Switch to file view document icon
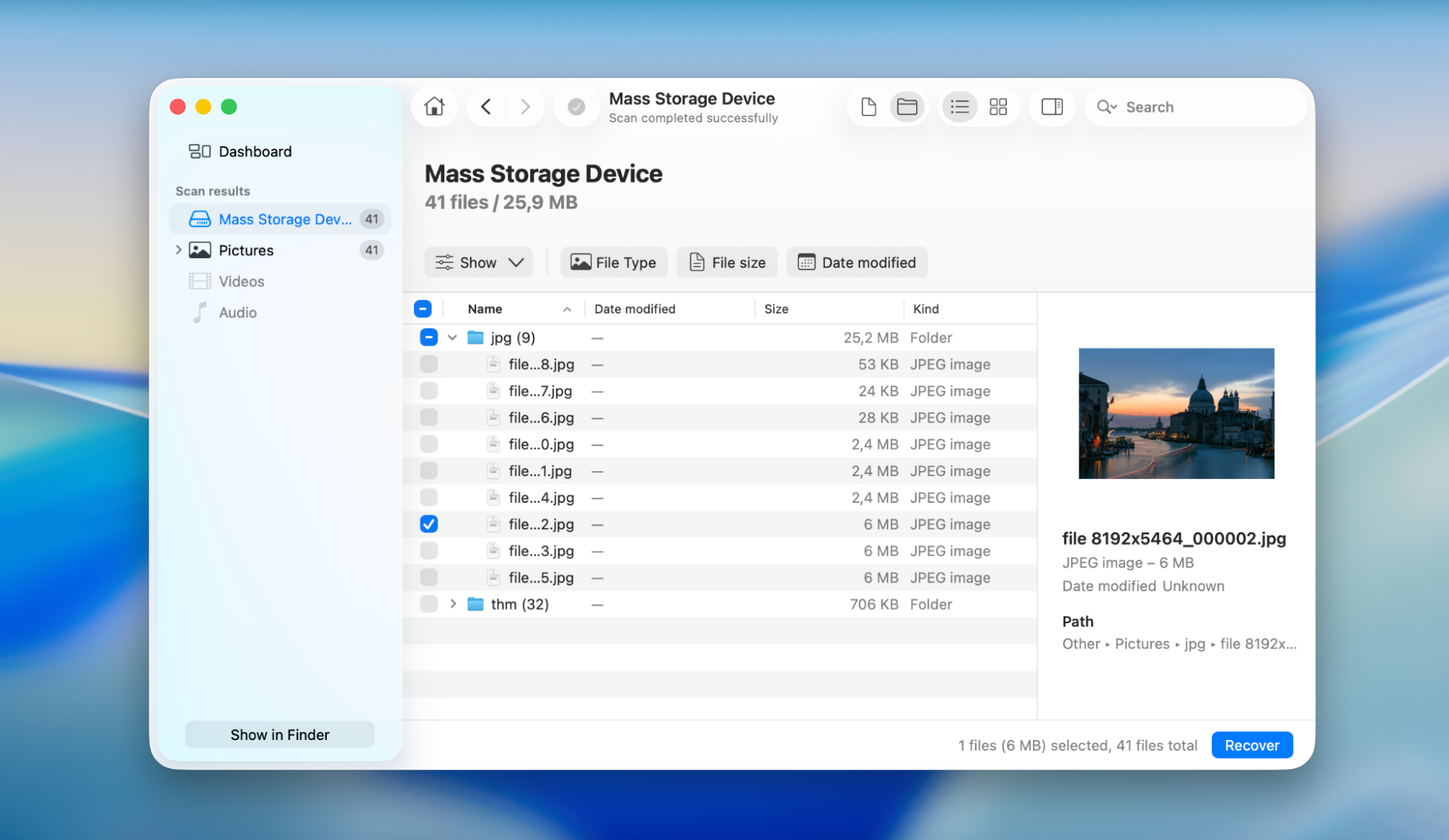The image size is (1449, 840). click(x=868, y=107)
